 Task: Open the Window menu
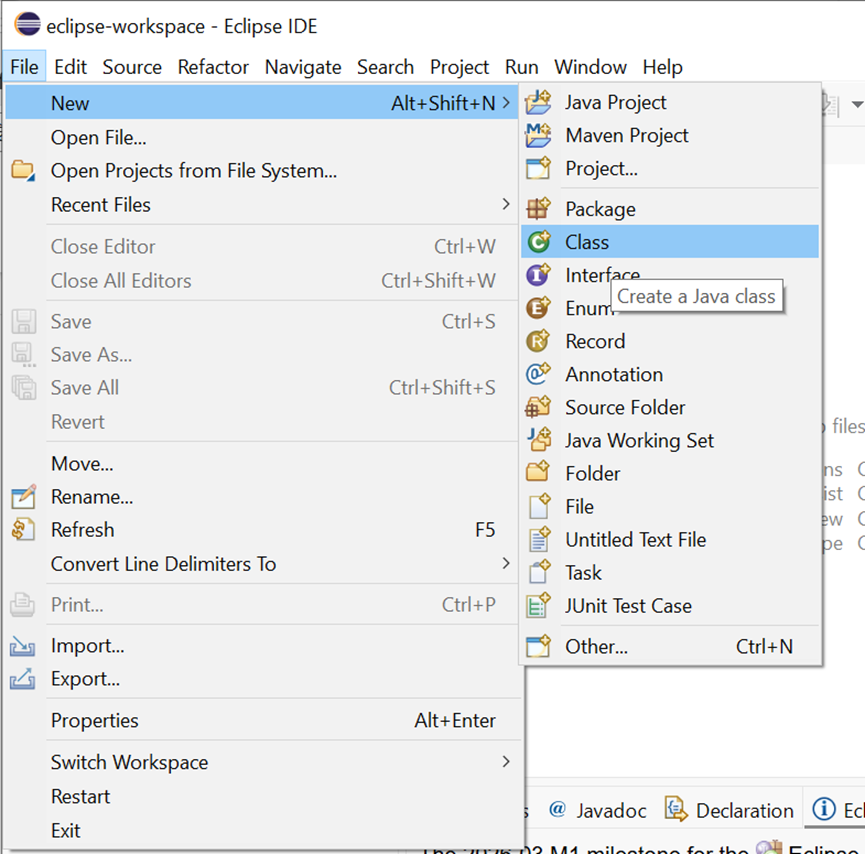(590, 67)
